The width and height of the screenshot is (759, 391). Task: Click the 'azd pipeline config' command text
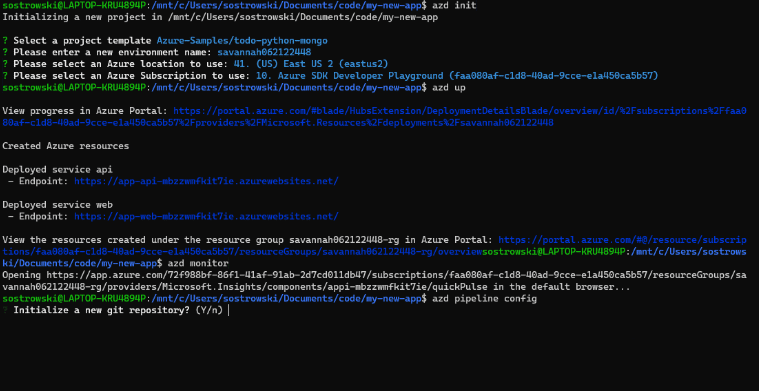(x=485, y=299)
